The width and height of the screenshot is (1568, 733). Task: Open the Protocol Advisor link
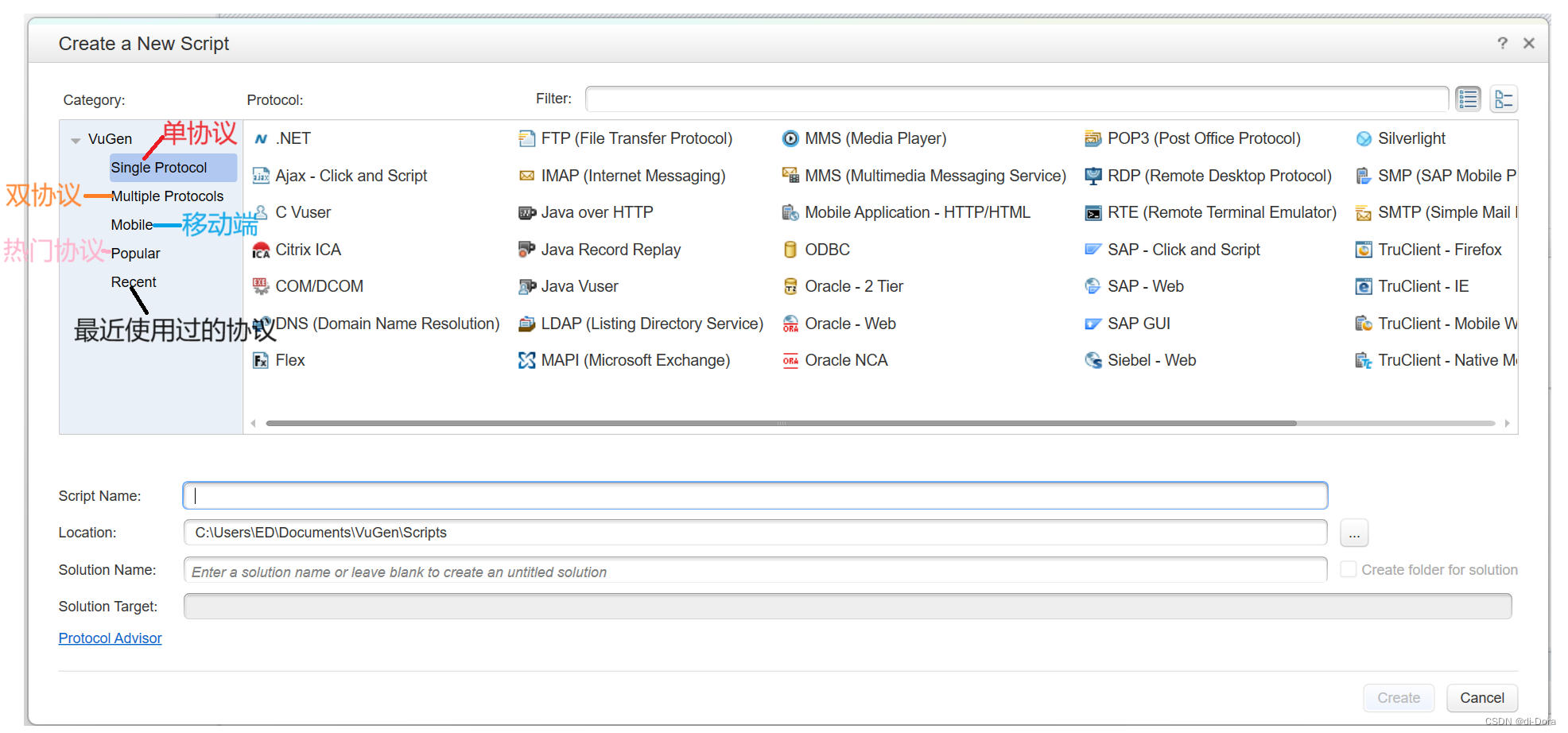110,638
